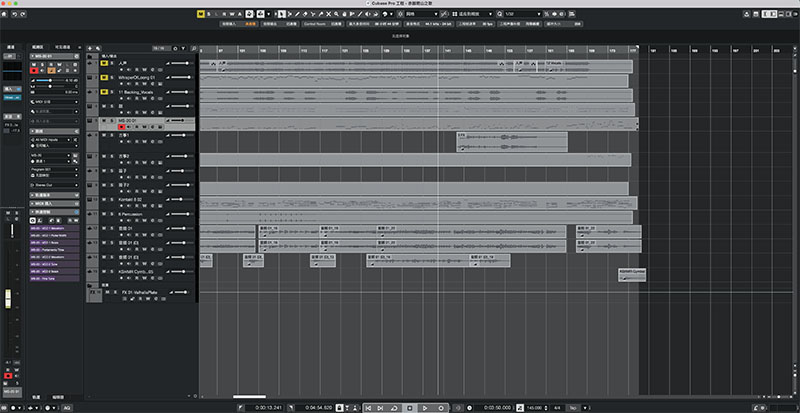The image size is (800, 413).
Task: Solo the 人声 track
Action: (112, 63)
